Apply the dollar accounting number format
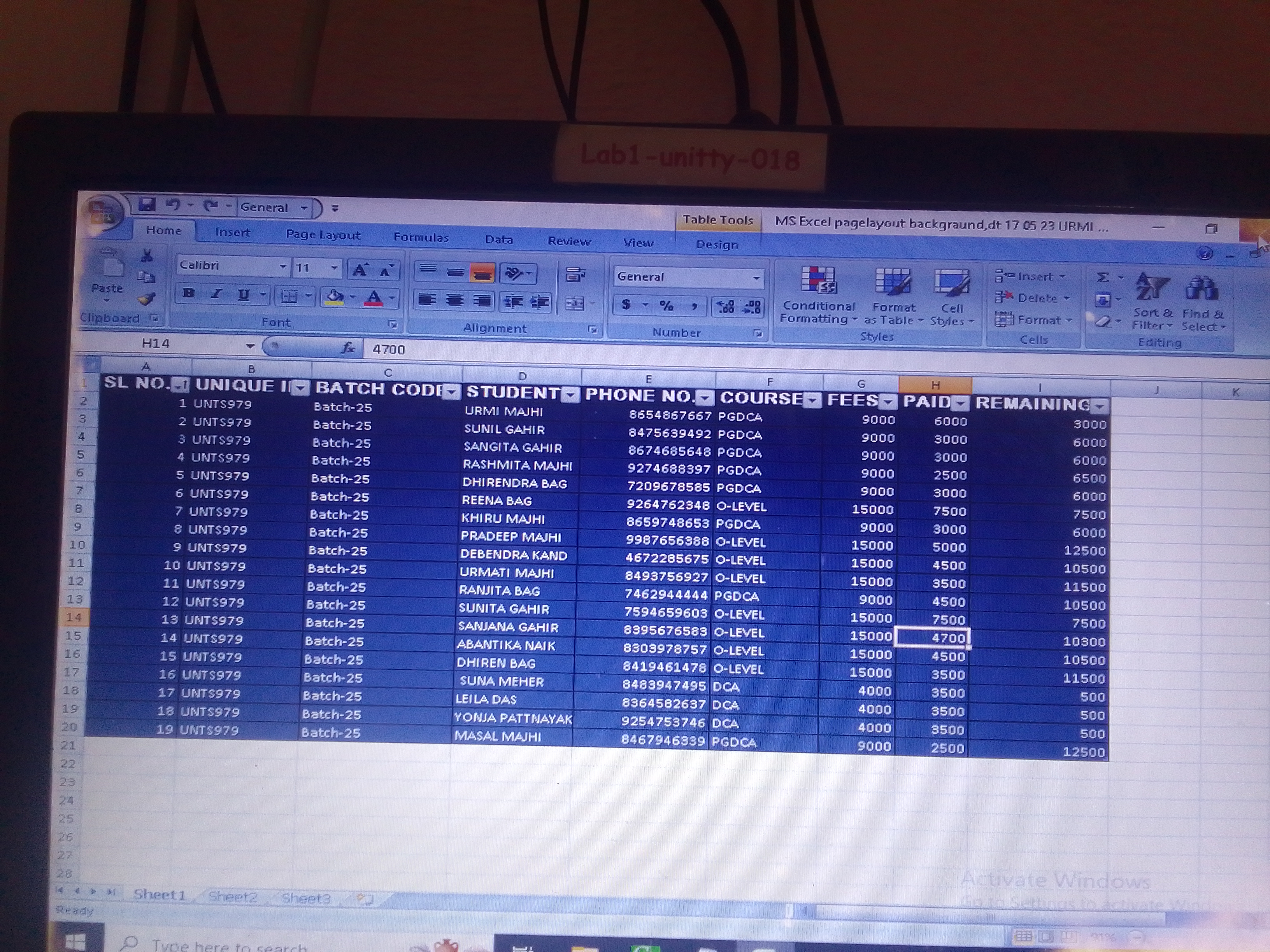 (626, 305)
